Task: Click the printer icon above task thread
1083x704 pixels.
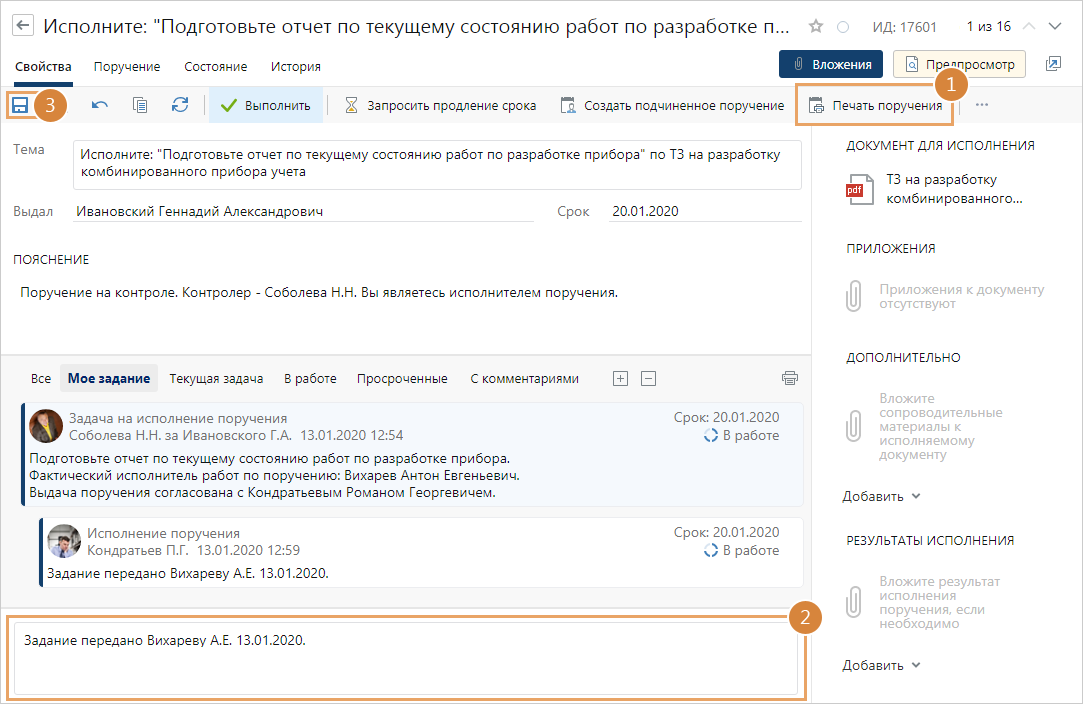Action: click(x=790, y=378)
